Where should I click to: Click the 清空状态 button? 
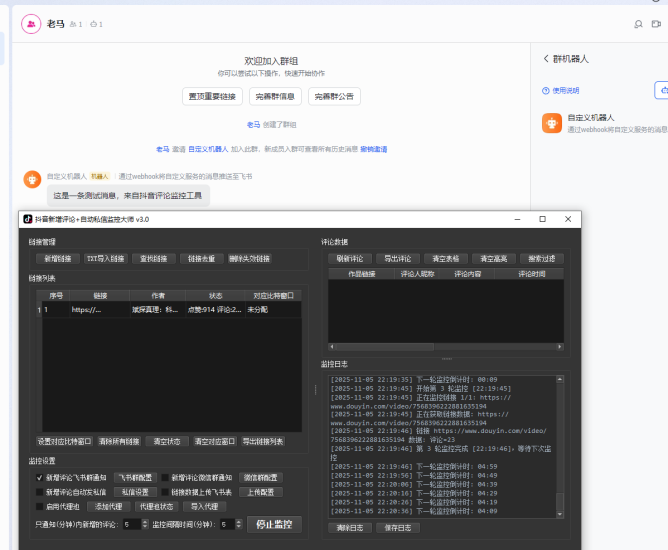pyautogui.click(x=167, y=441)
